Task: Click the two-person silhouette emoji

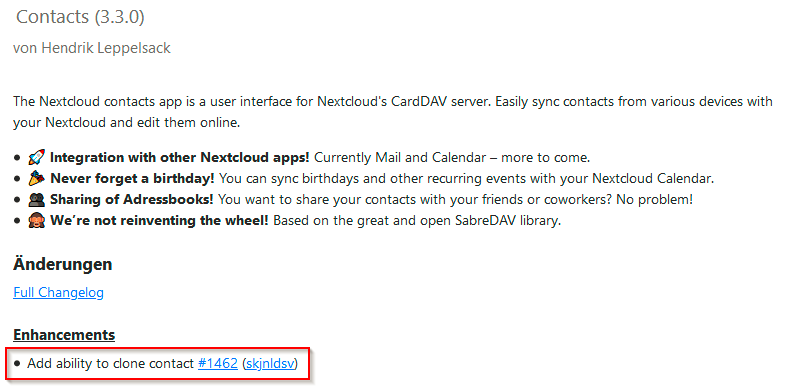Action: click(x=37, y=200)
